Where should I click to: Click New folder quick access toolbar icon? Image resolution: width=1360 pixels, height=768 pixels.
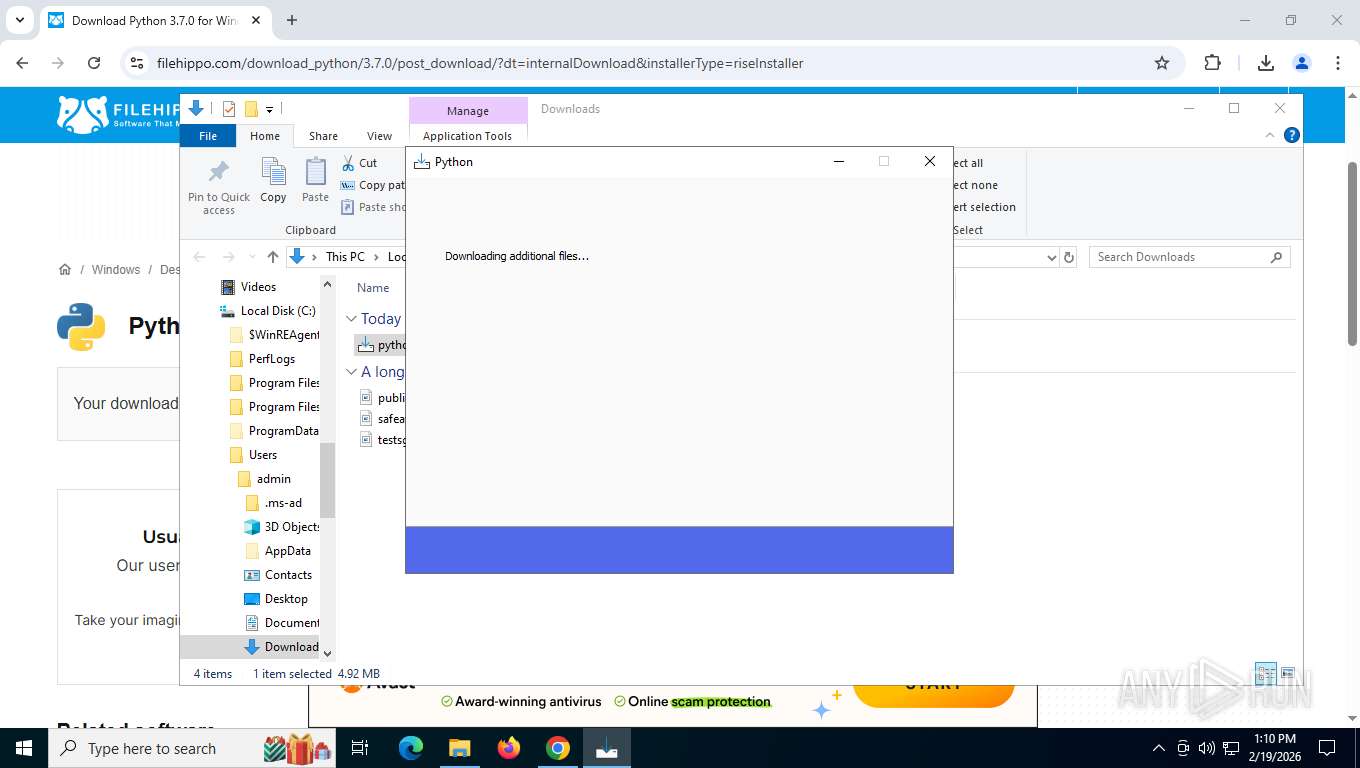(x=251, y=109)
